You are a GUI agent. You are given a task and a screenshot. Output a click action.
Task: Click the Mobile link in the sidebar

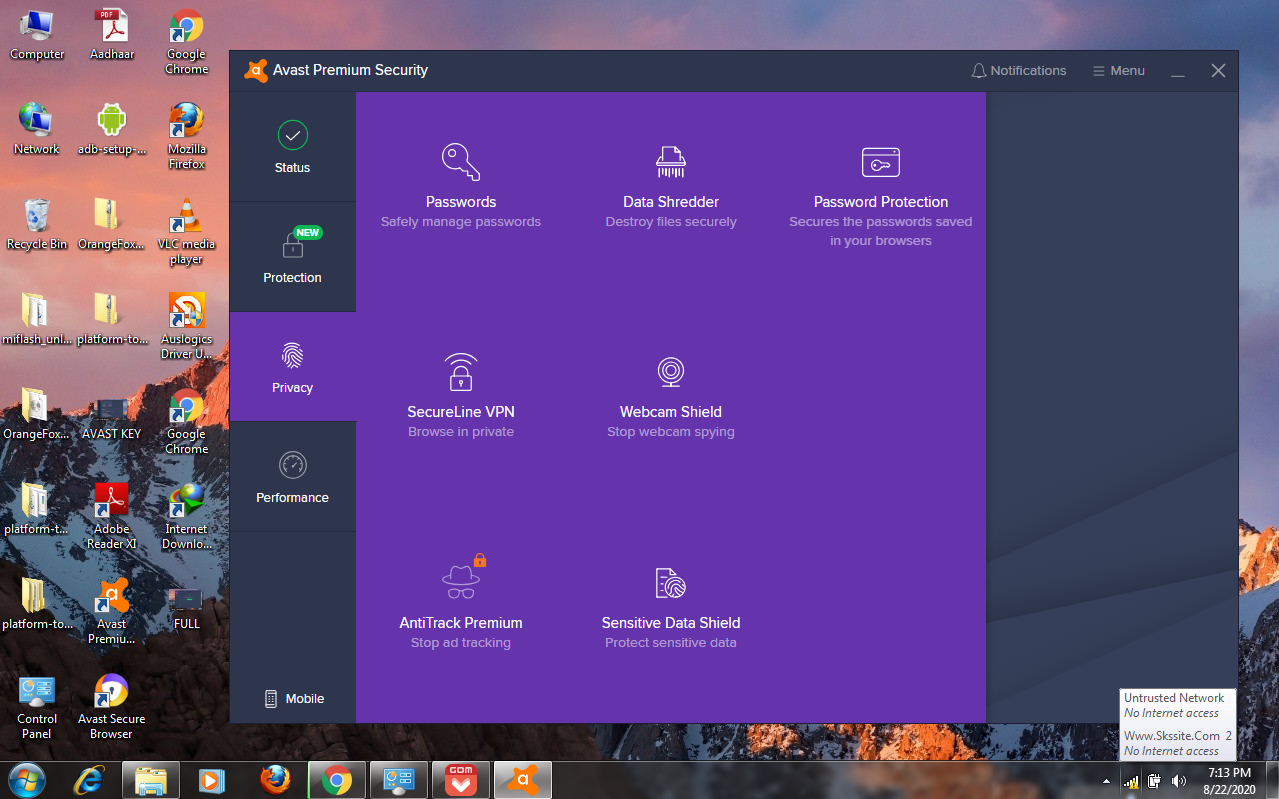[294, 699]
